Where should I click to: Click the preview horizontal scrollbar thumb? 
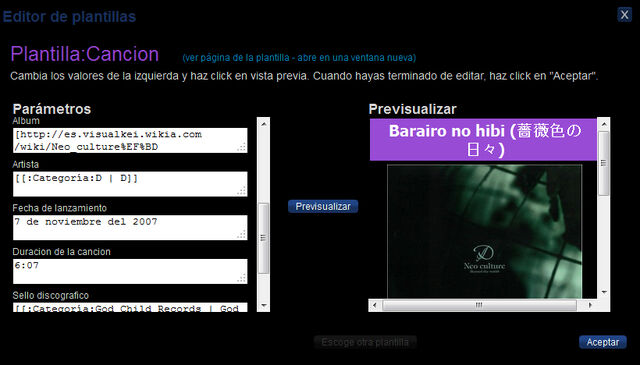(x=479, y=305)
